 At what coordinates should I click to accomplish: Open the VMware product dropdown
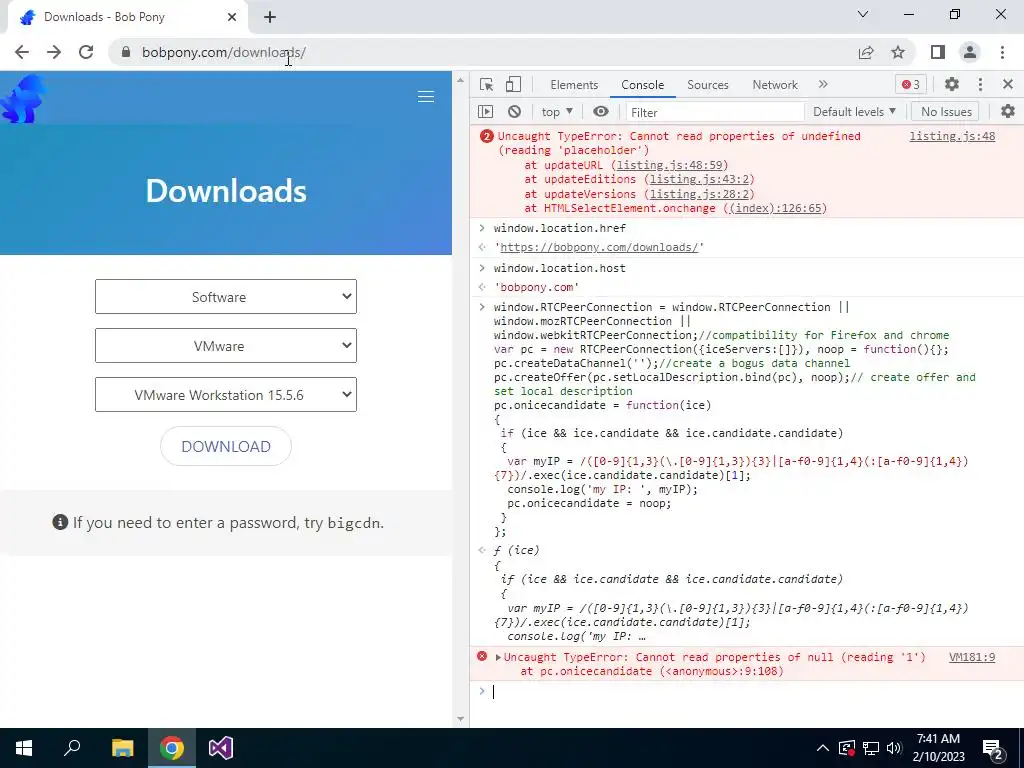click(226, 345)
